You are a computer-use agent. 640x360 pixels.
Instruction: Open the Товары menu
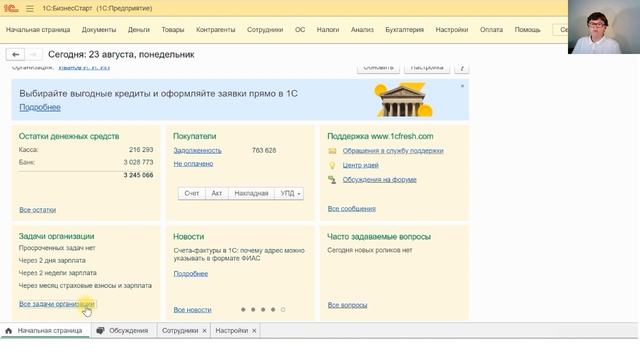pyautogui.click(x=173, y=30)
